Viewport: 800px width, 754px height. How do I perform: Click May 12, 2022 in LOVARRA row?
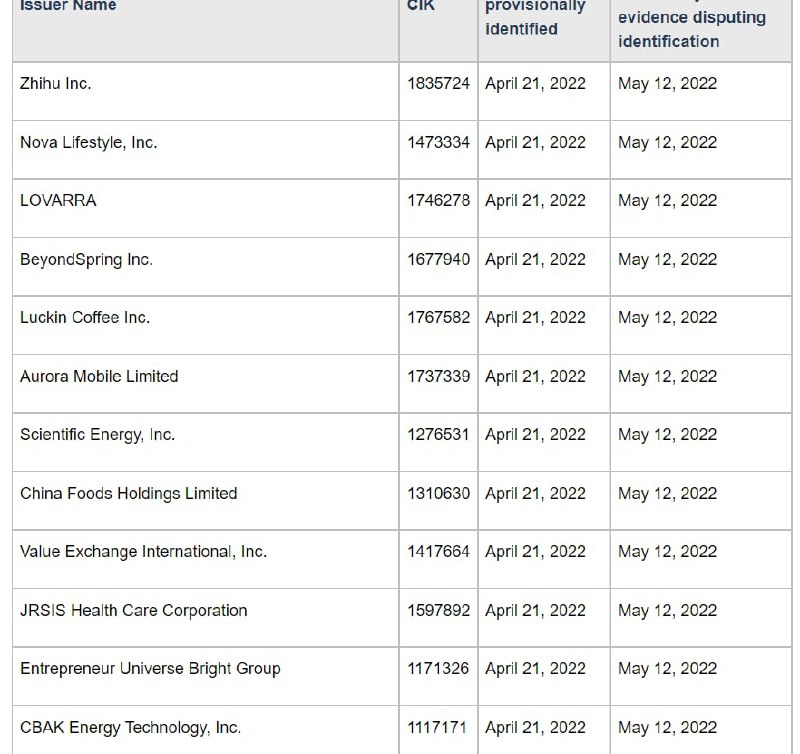pos(667,201)
